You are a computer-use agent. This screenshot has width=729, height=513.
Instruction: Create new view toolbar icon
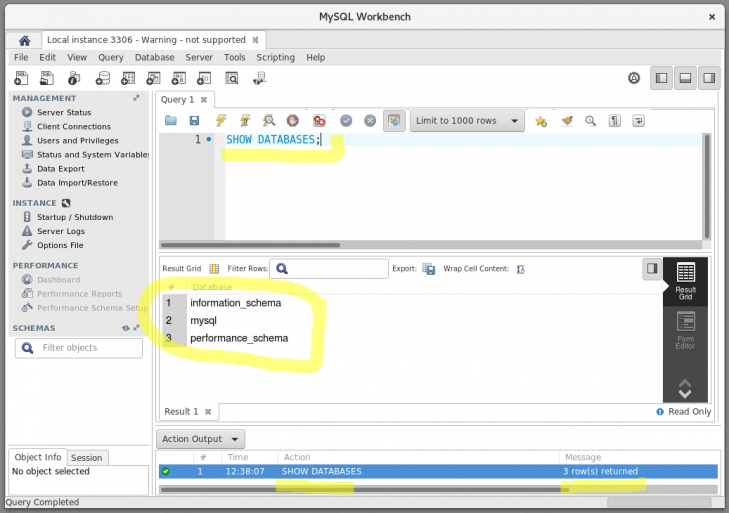(153, 78)
